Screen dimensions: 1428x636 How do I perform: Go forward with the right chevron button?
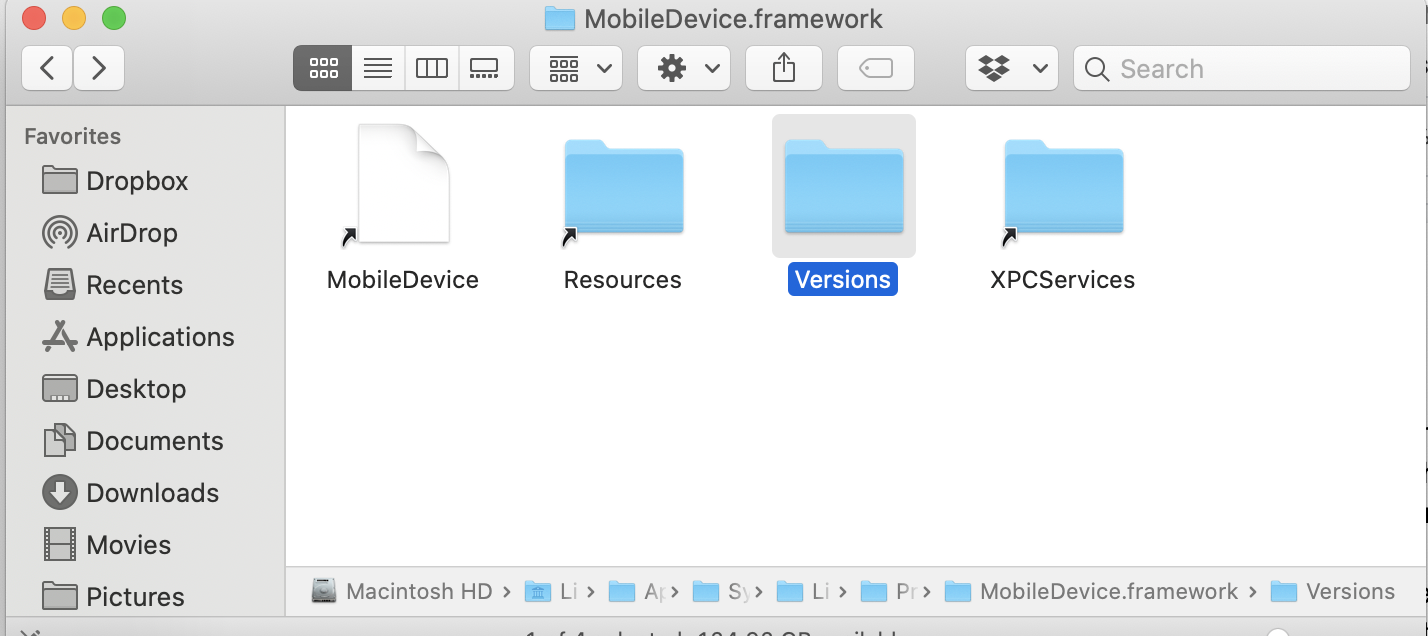coord(98,68)
